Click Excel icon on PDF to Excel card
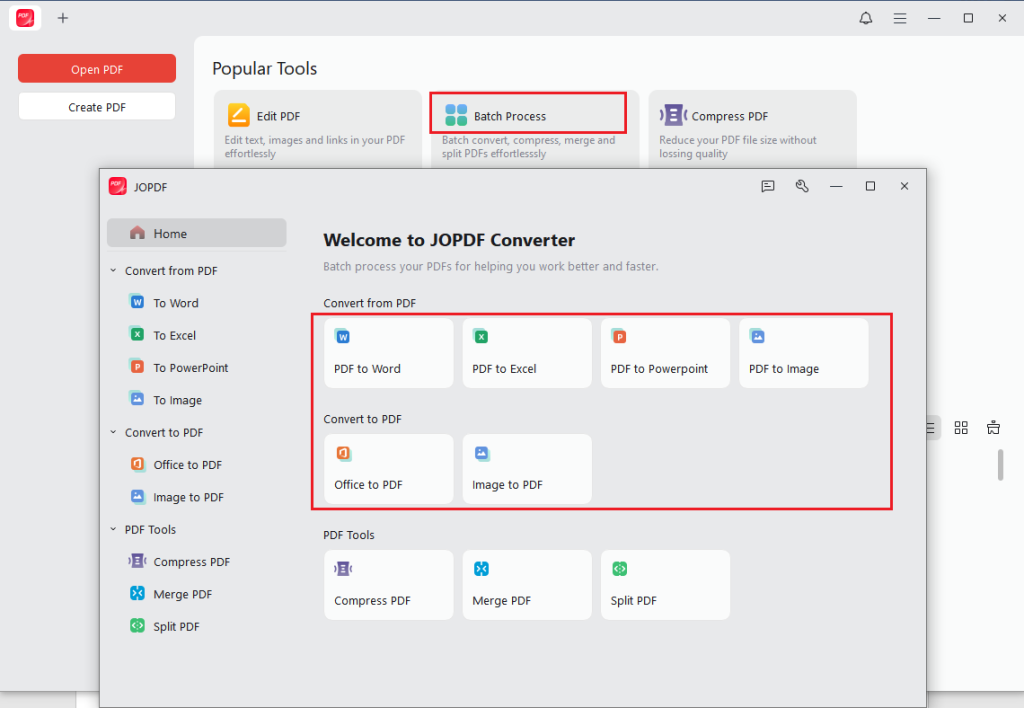1024x708 pixels. (x=481, y=336)
